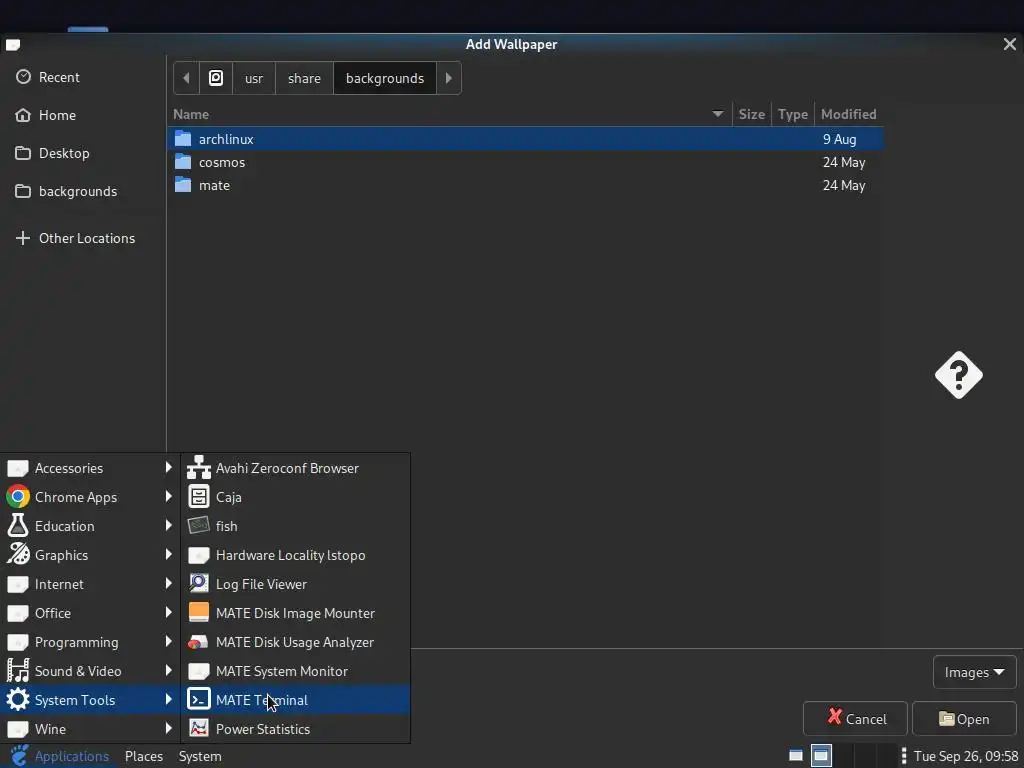The width and height of the screenshot is (1024, 768).
Task: Click the dialog title bar icon
Action: (13, 44)
